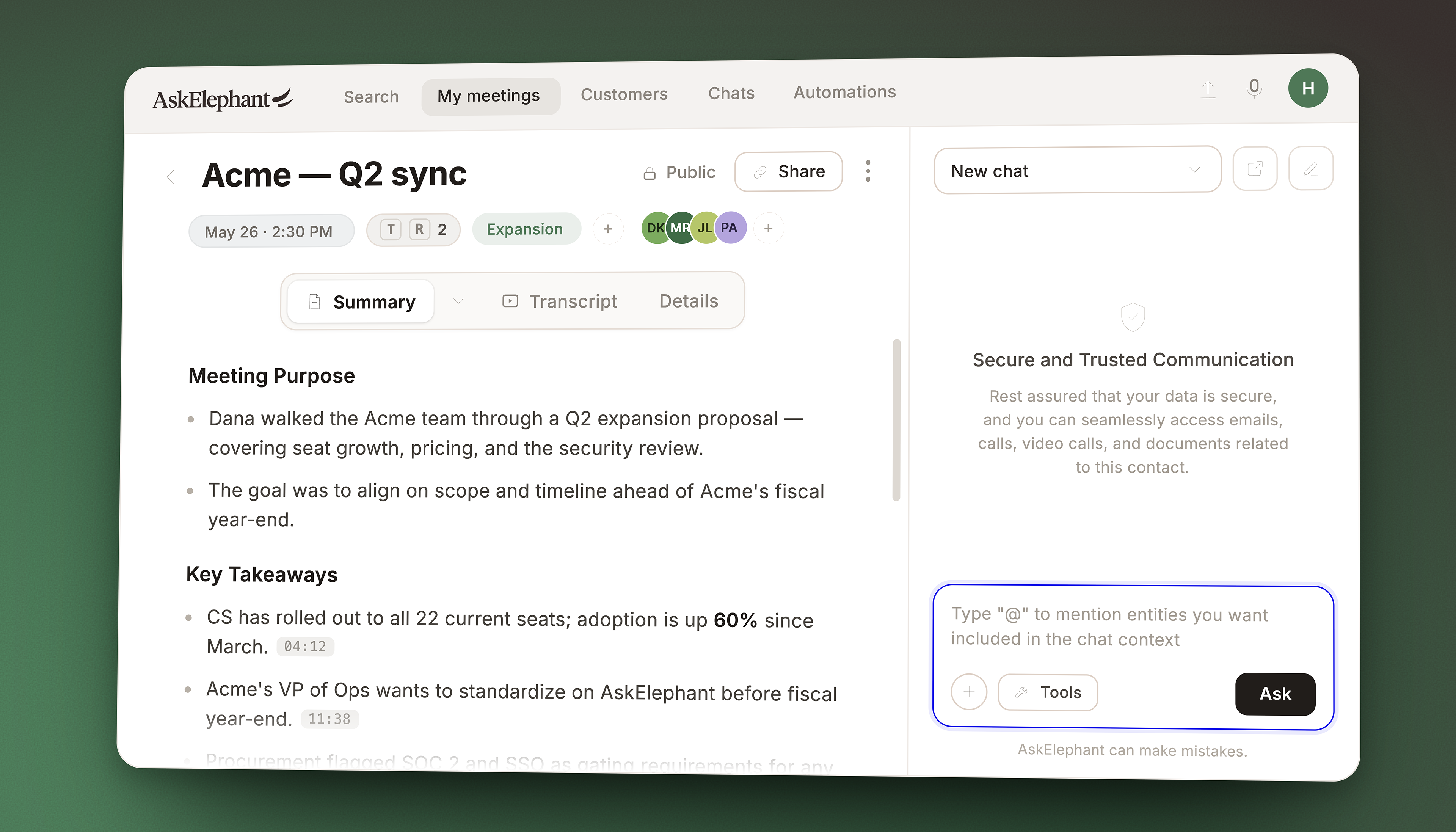1456x832 pixels.
Task: Click the Expansion tag
Action: 526,229
